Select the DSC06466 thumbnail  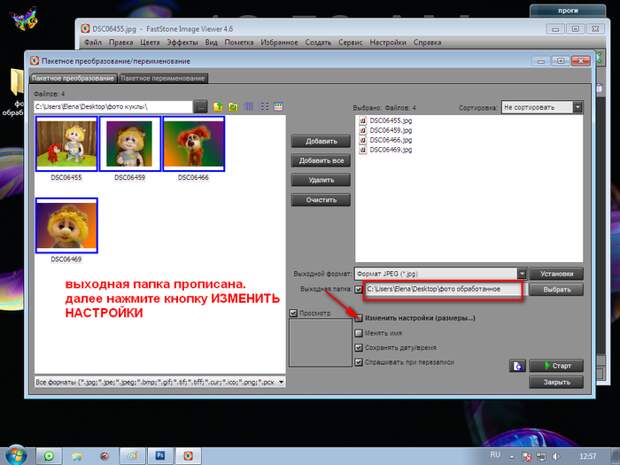point(194,144)
